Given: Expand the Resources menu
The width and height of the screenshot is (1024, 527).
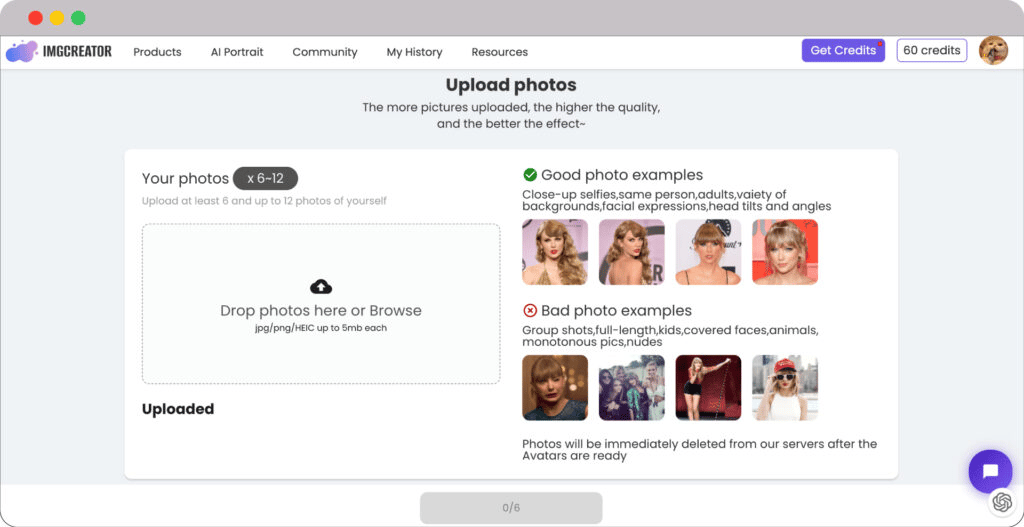Looking at the screenshot, I should [499, 52].
